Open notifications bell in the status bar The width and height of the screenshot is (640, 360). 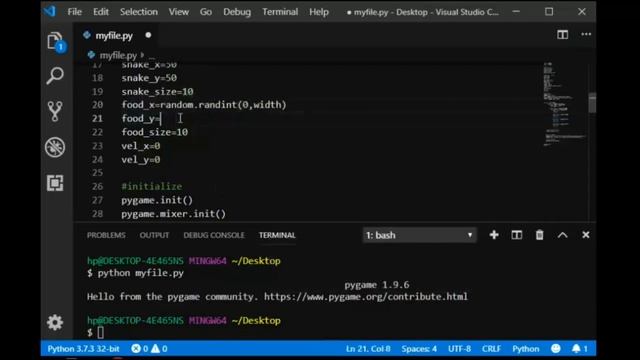coord(580,349)
